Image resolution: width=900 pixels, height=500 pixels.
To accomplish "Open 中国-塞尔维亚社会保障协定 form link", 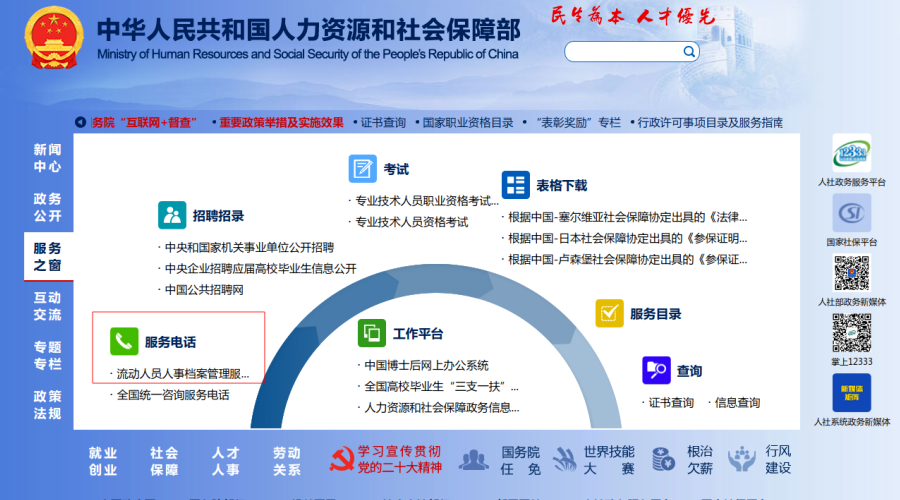I will coord(627,217).
